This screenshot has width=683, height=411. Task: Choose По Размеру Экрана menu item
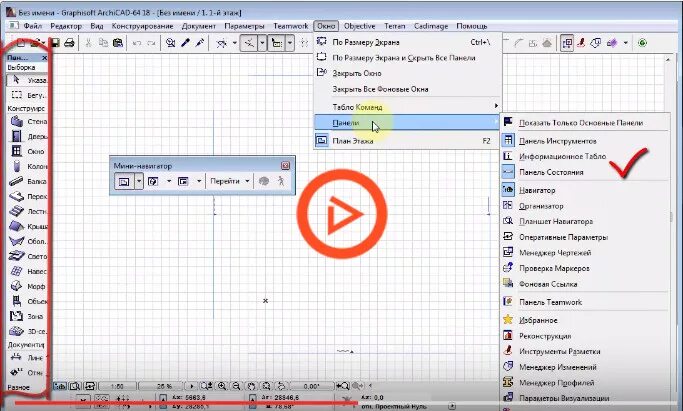407,42
